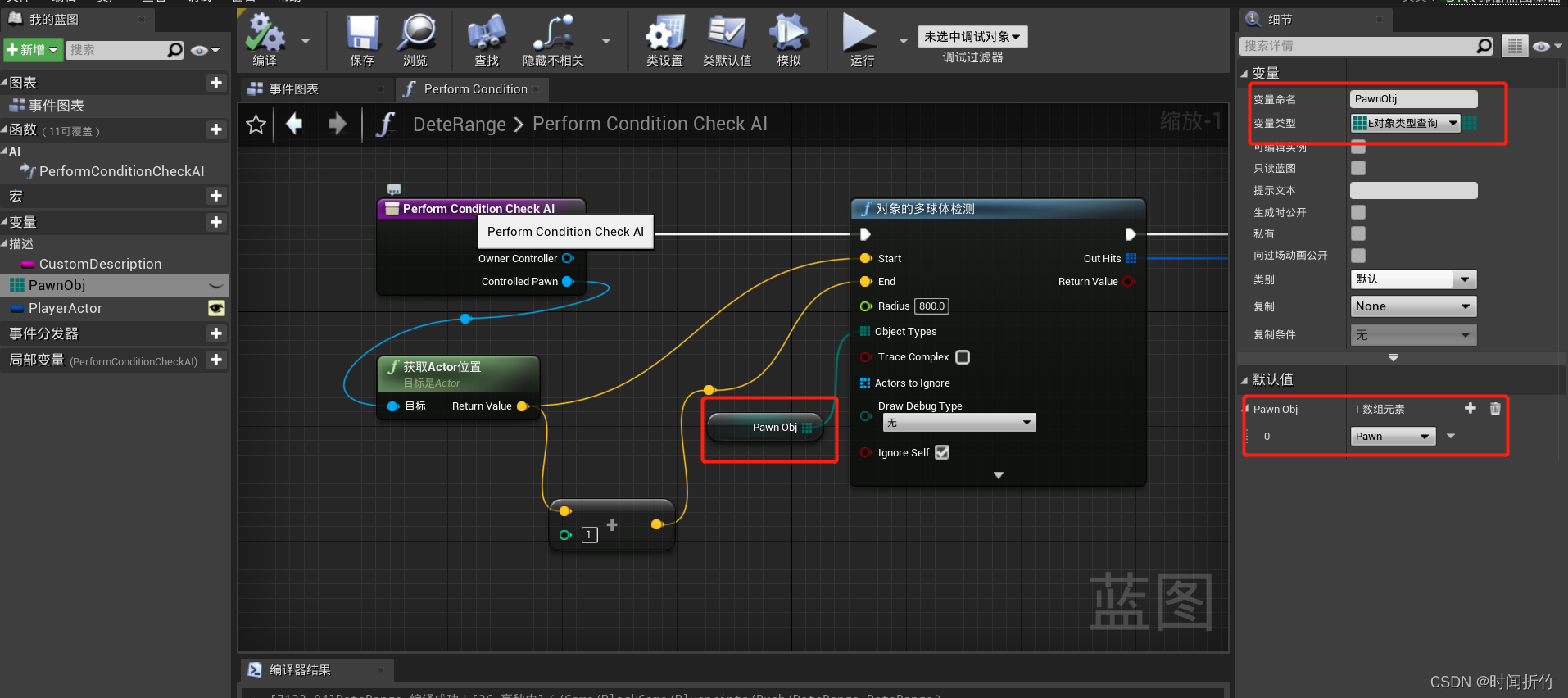Screen dimensions: 1568x698
Task: Click My Blueprint search field
Action: [117, 50]
